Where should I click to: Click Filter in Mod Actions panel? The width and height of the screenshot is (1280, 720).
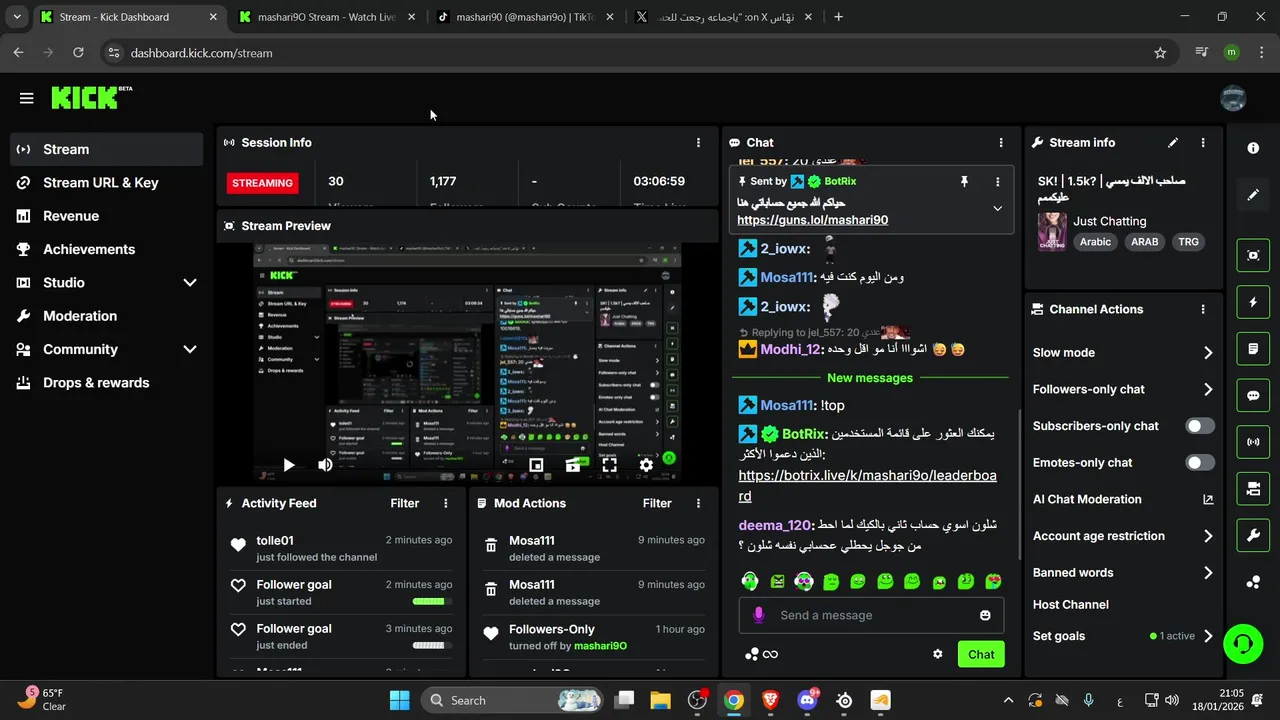pyautogui.click(x=657, y=503)
